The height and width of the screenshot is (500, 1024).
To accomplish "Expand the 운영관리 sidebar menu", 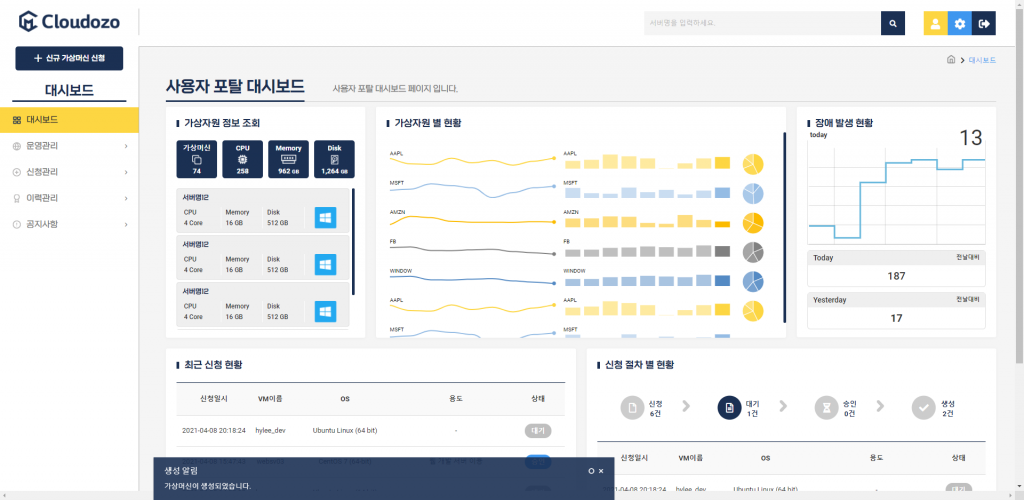I will pos(69,146).
